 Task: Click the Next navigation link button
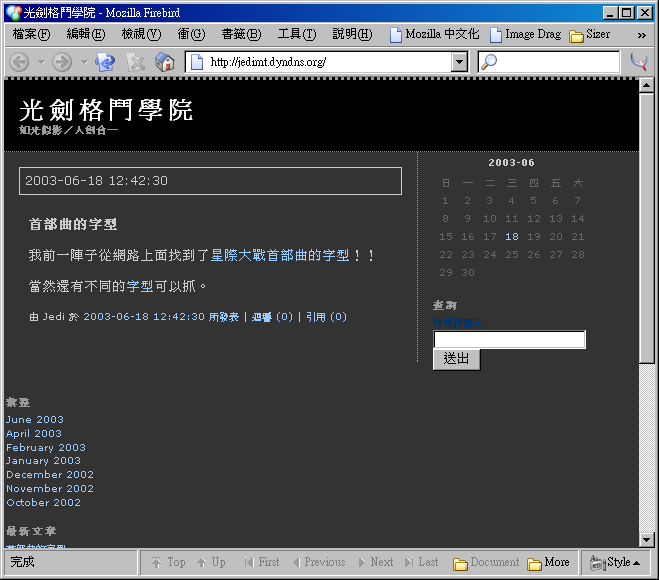pos(376,562)
